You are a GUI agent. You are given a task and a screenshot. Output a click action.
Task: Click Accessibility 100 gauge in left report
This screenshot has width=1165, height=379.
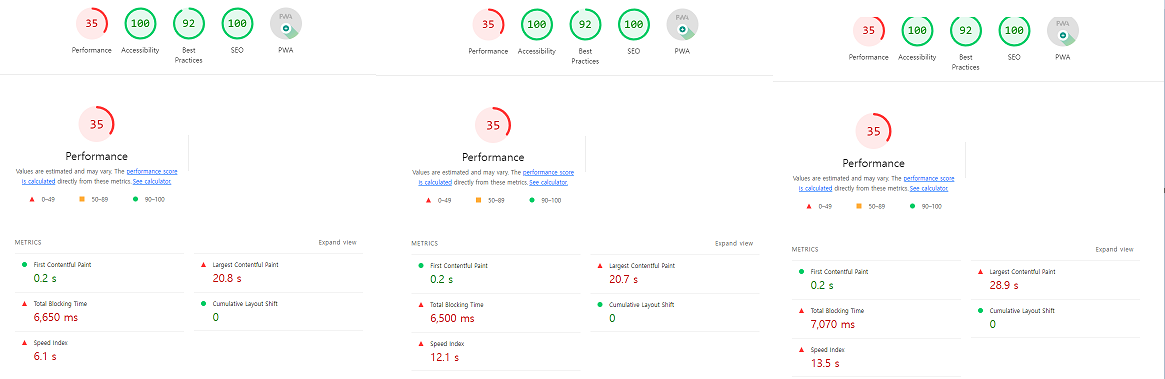tap(140, 23)
